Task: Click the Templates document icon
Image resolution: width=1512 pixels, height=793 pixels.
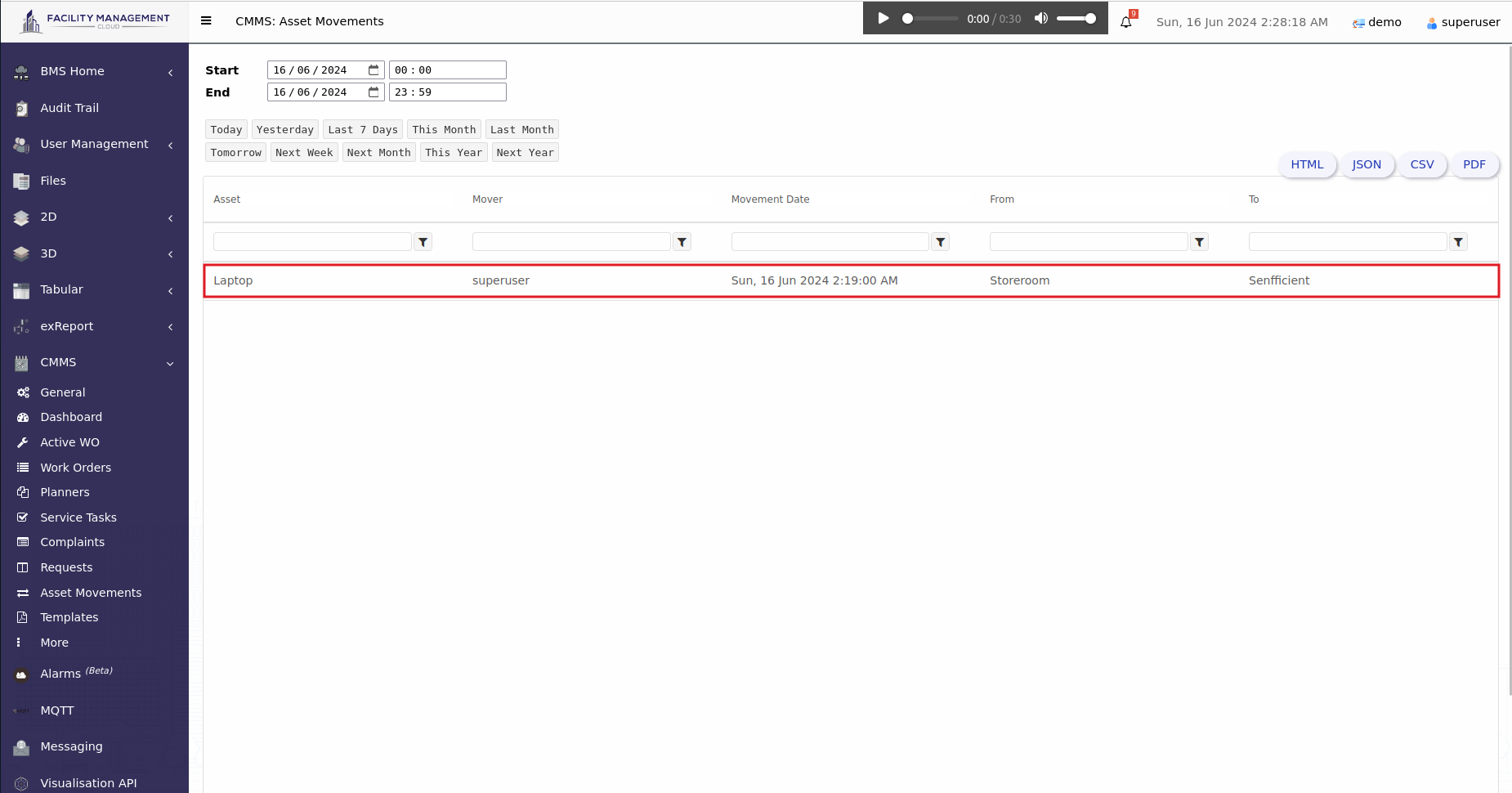Action: [23, 617]
